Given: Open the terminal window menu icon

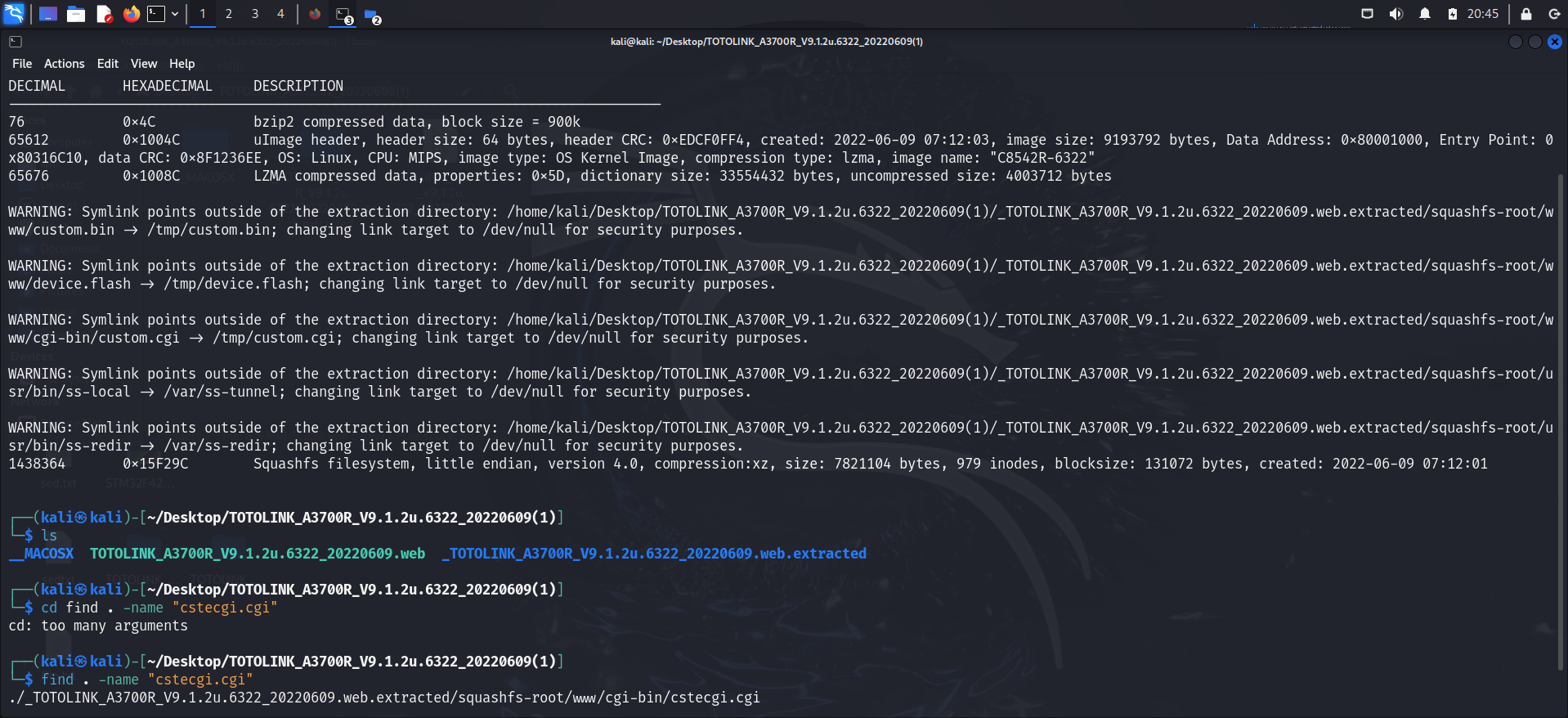Looking at the screenshot, I should pyautogui.click(x=16, y=42).
